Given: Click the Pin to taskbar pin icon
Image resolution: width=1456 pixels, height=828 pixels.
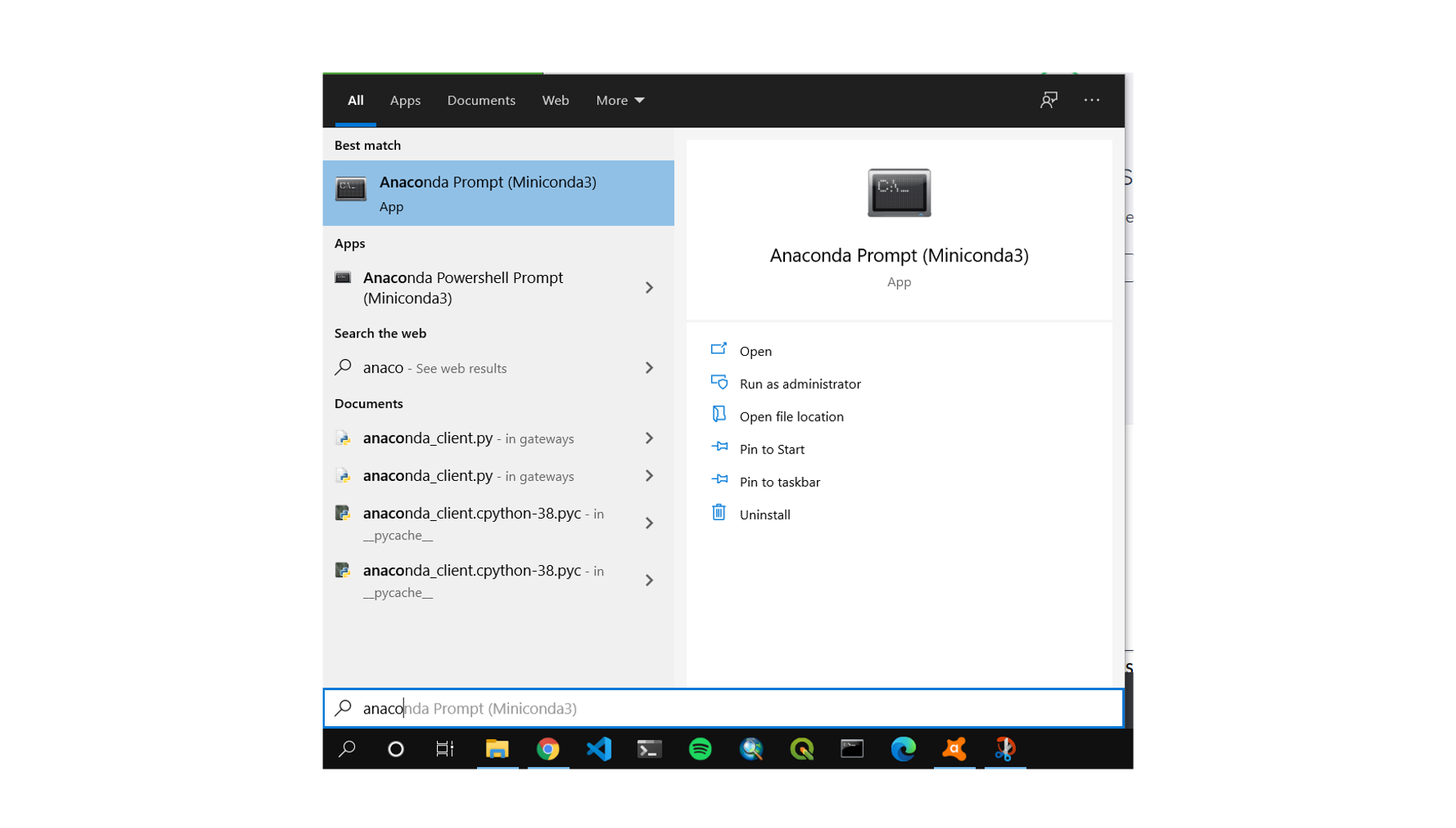Looking at the screenshot, I should tap(719, 480).
